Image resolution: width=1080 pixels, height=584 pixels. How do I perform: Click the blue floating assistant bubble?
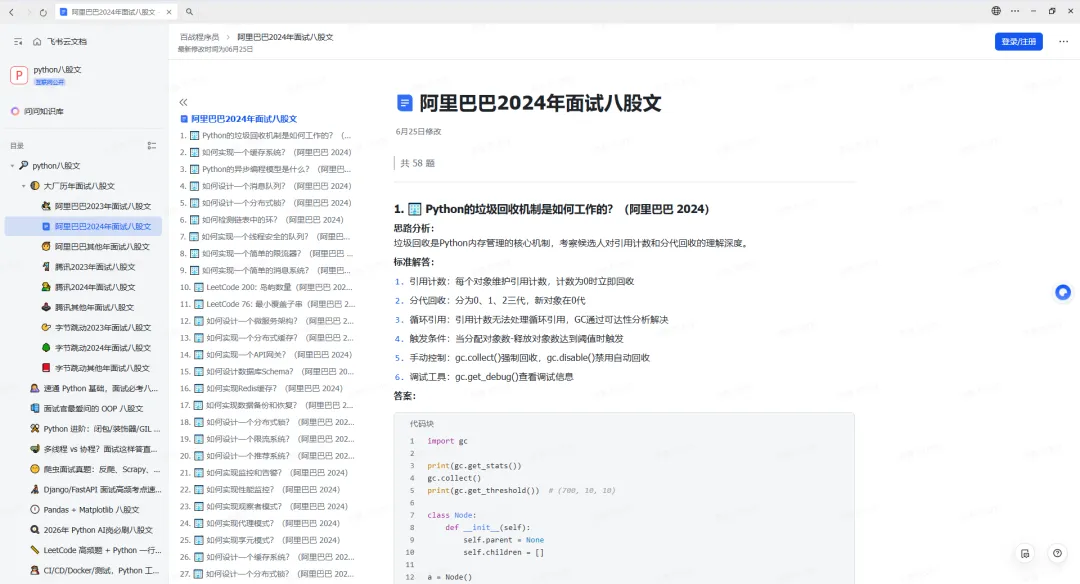(x=1063, y=293)
